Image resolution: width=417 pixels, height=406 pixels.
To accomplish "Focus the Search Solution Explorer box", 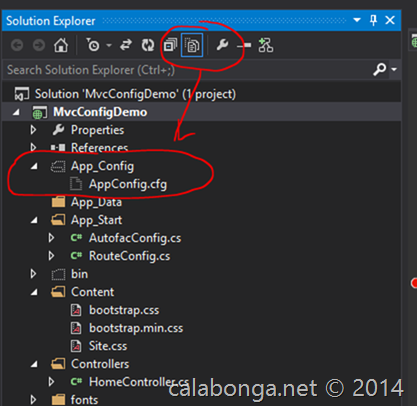I will (187, 70).
